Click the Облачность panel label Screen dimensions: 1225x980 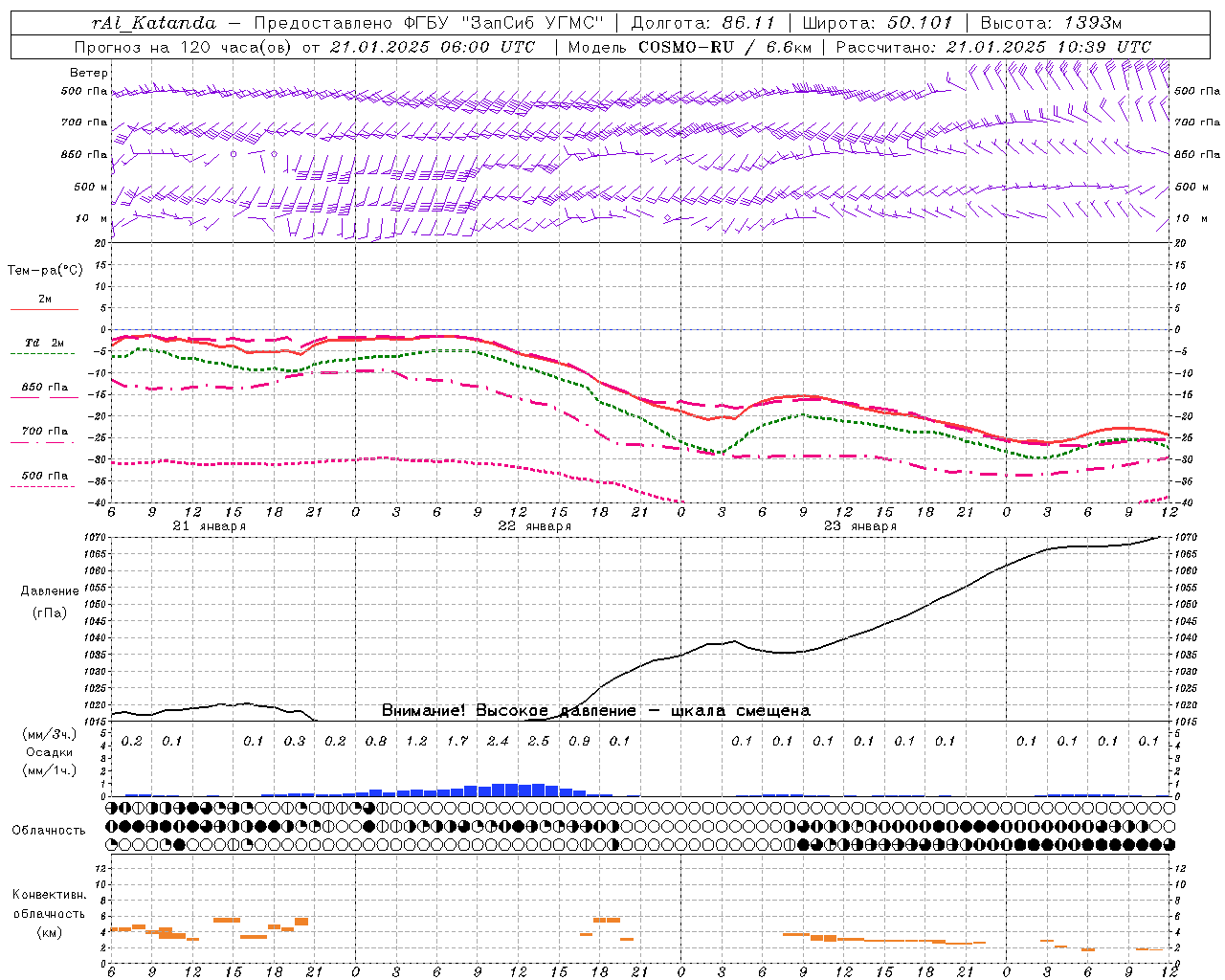[49, 831]
